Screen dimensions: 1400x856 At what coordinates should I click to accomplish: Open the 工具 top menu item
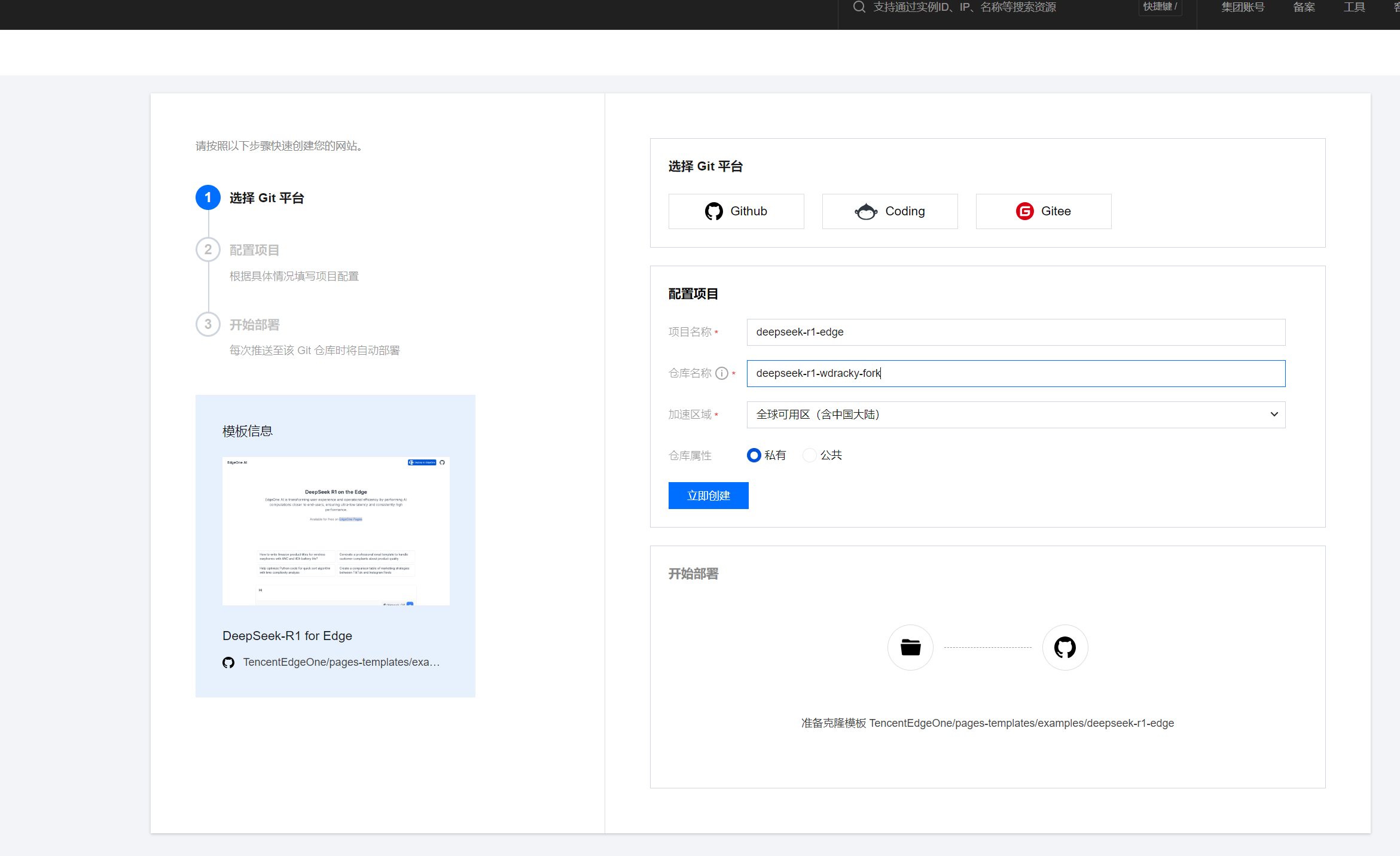tap(1354, 7)
